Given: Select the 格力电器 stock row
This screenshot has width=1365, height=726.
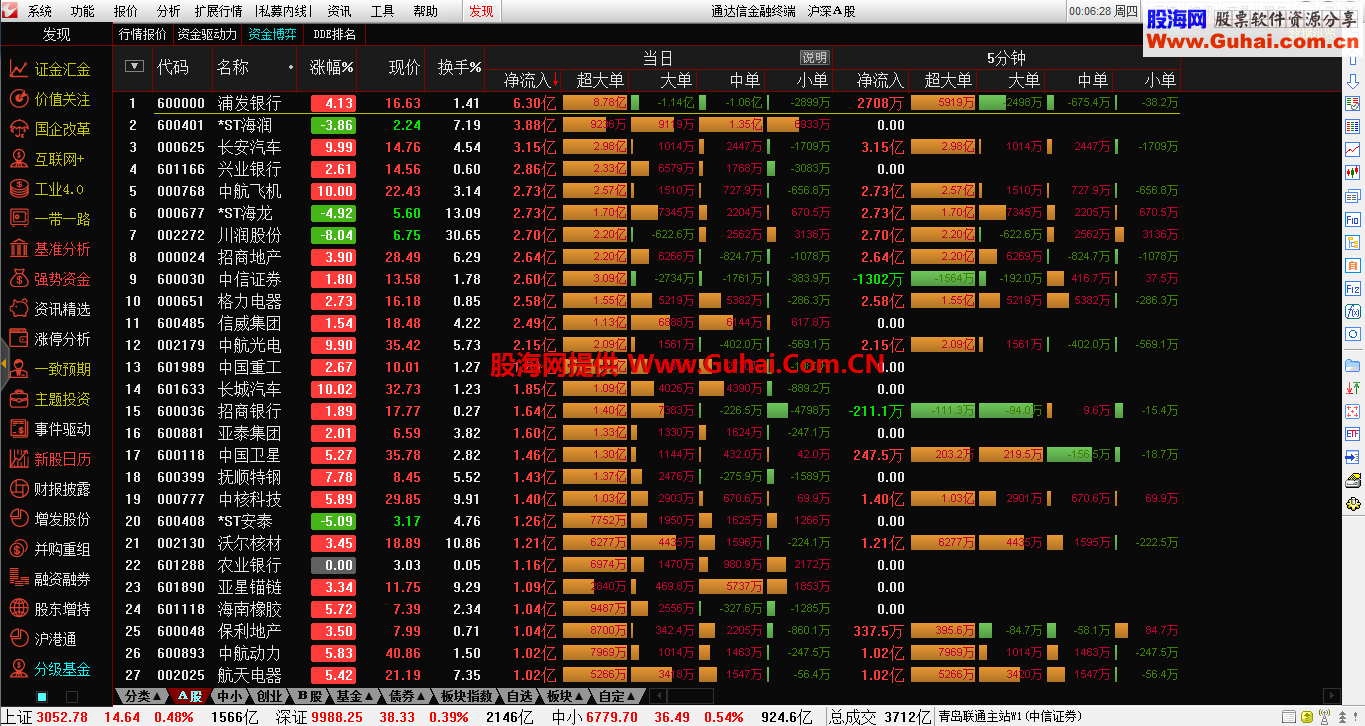Looking at the screenshot, I should 647,301.
